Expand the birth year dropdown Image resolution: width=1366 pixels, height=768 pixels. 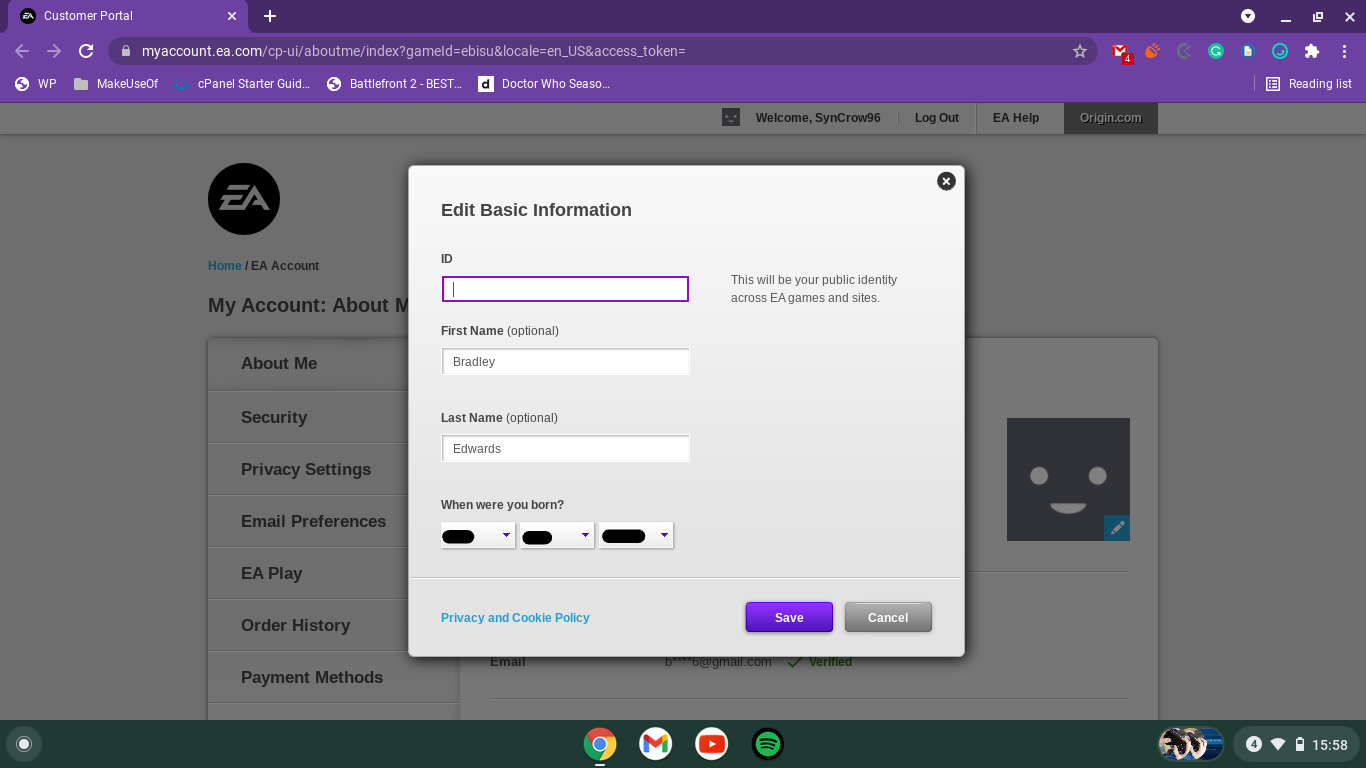[x=636, y=536]
